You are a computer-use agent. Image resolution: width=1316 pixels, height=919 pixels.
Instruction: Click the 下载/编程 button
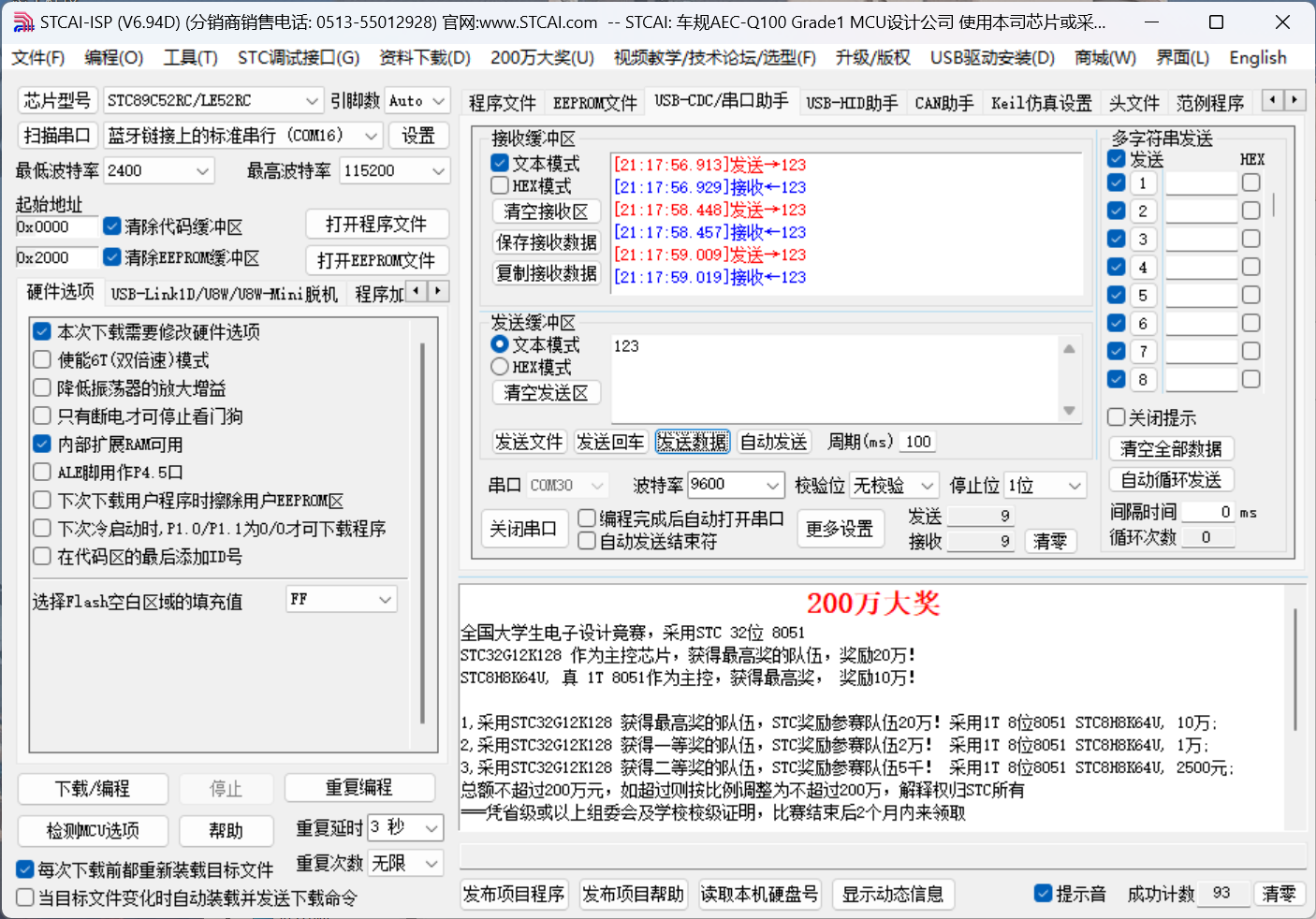pos(93,789)
